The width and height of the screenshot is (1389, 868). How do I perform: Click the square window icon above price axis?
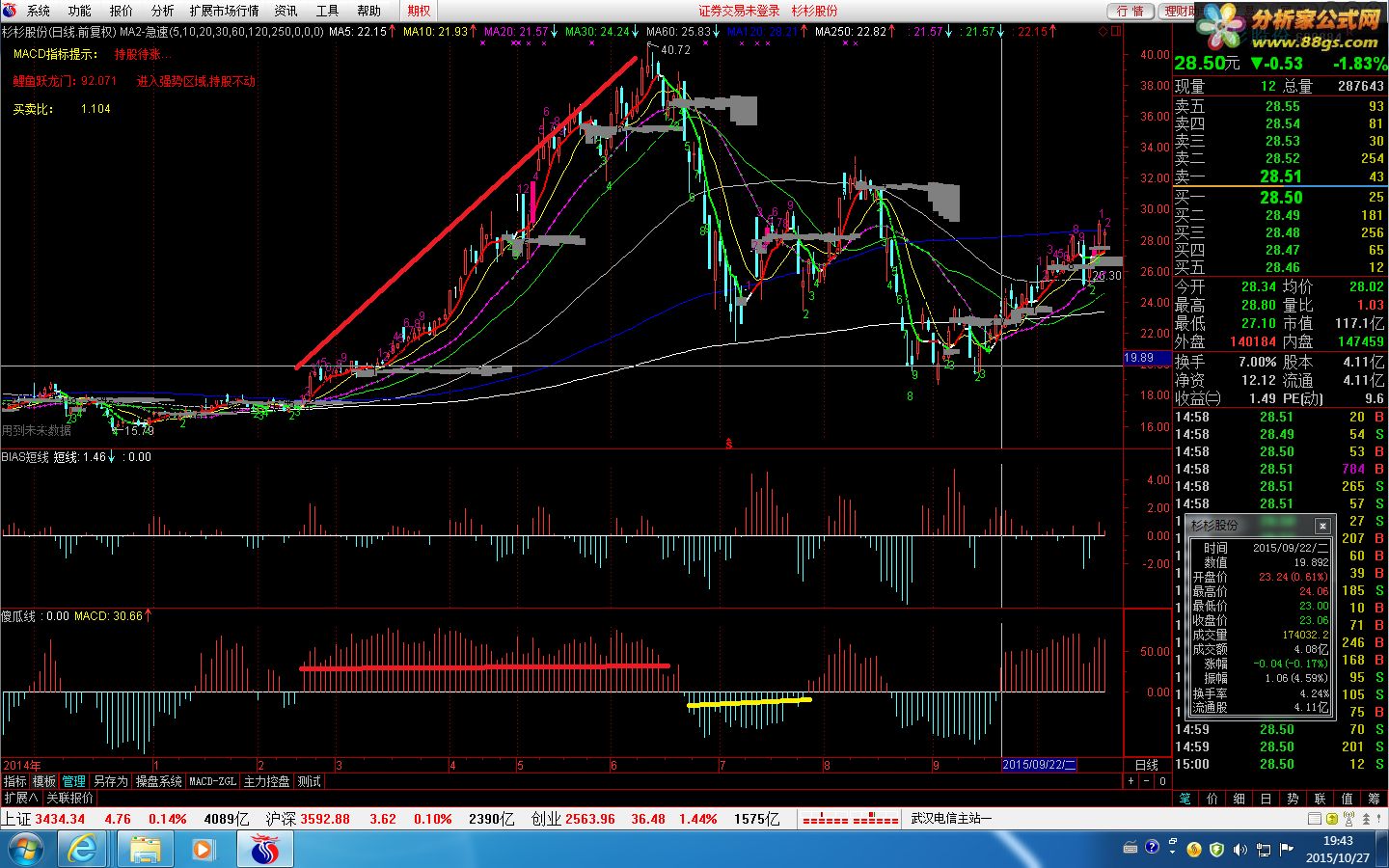[1116, 31]
